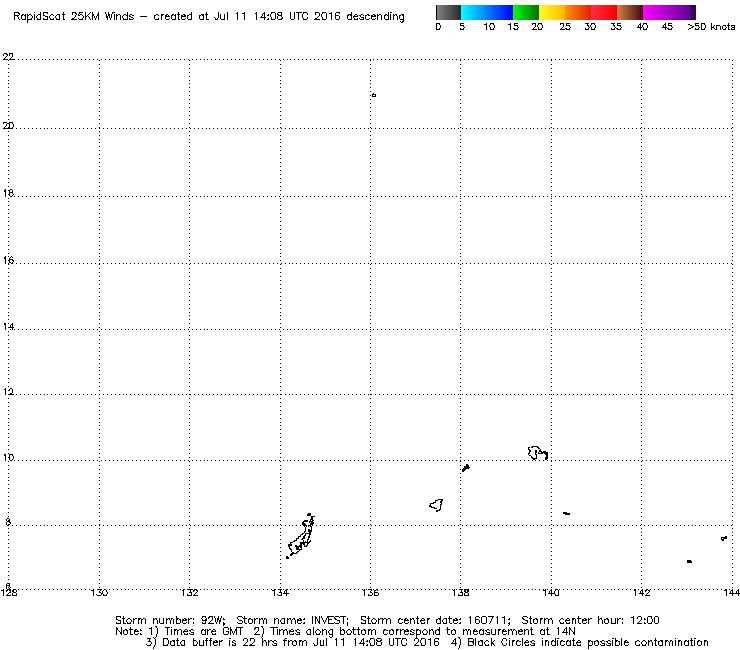The width and height of the screenshot is (740, 650).
Task: Click the title text 'RapidScat 25KM Winds'
Action: tap(74, 17)
